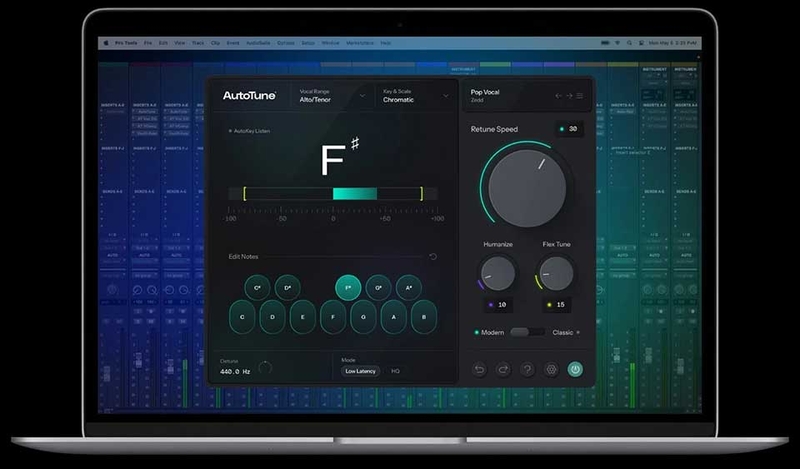Toggle the G# note button

tap(379, 288)
